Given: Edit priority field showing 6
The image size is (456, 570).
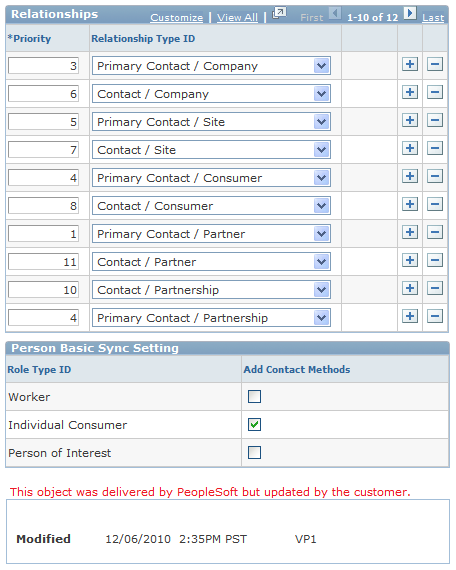Looking at the screenshot, I should click(x=43, y=94).
